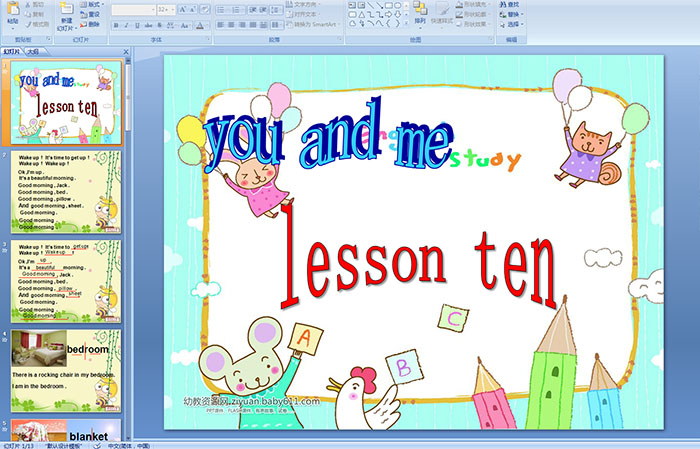Select the triangle shape in gallery
Screen dimensions: 700x449
click(x=362, y=15)
